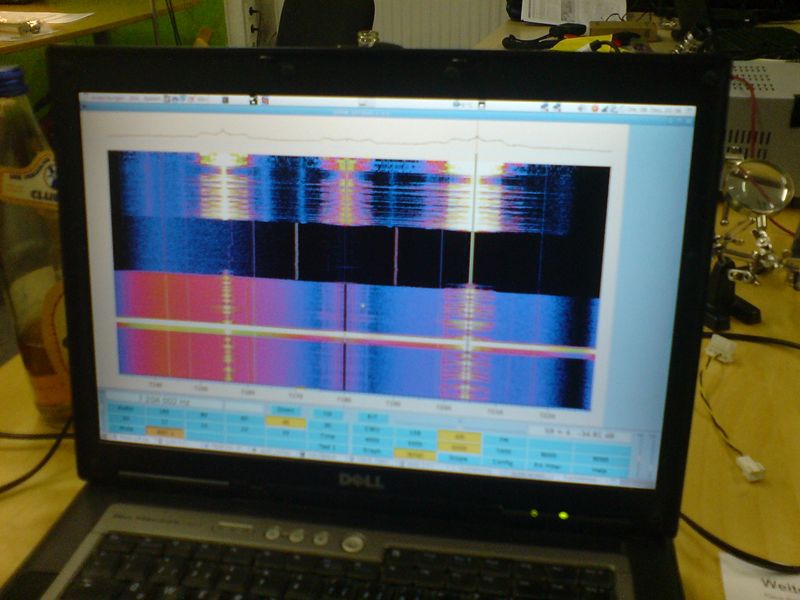The height and width of the screenshot is (600, 800).
Task: Select the Audio band button
Action: 126,408
